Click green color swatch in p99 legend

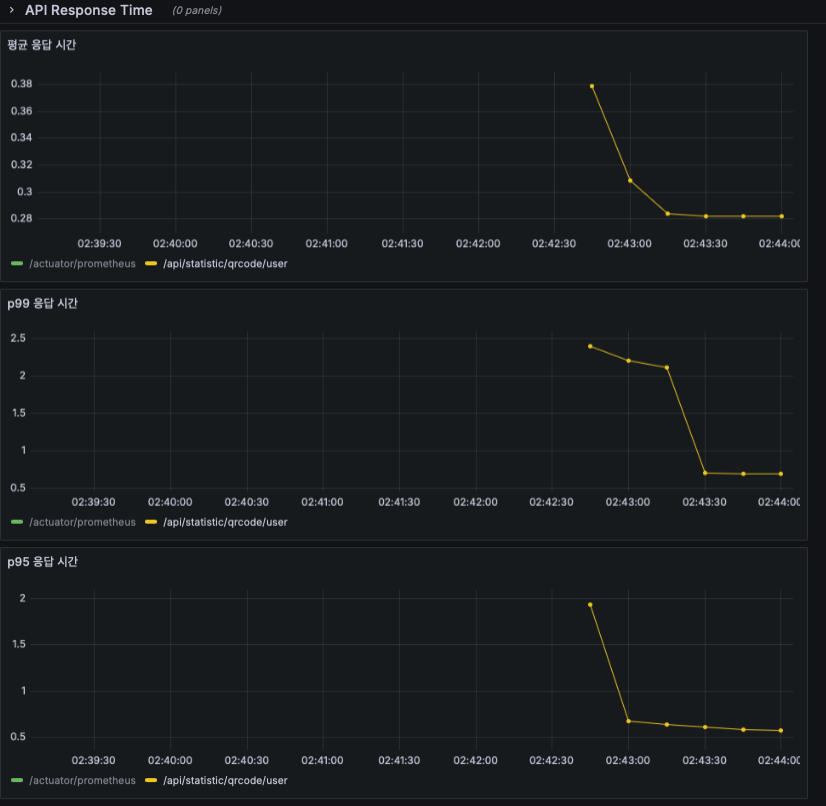tap(17, 522)
